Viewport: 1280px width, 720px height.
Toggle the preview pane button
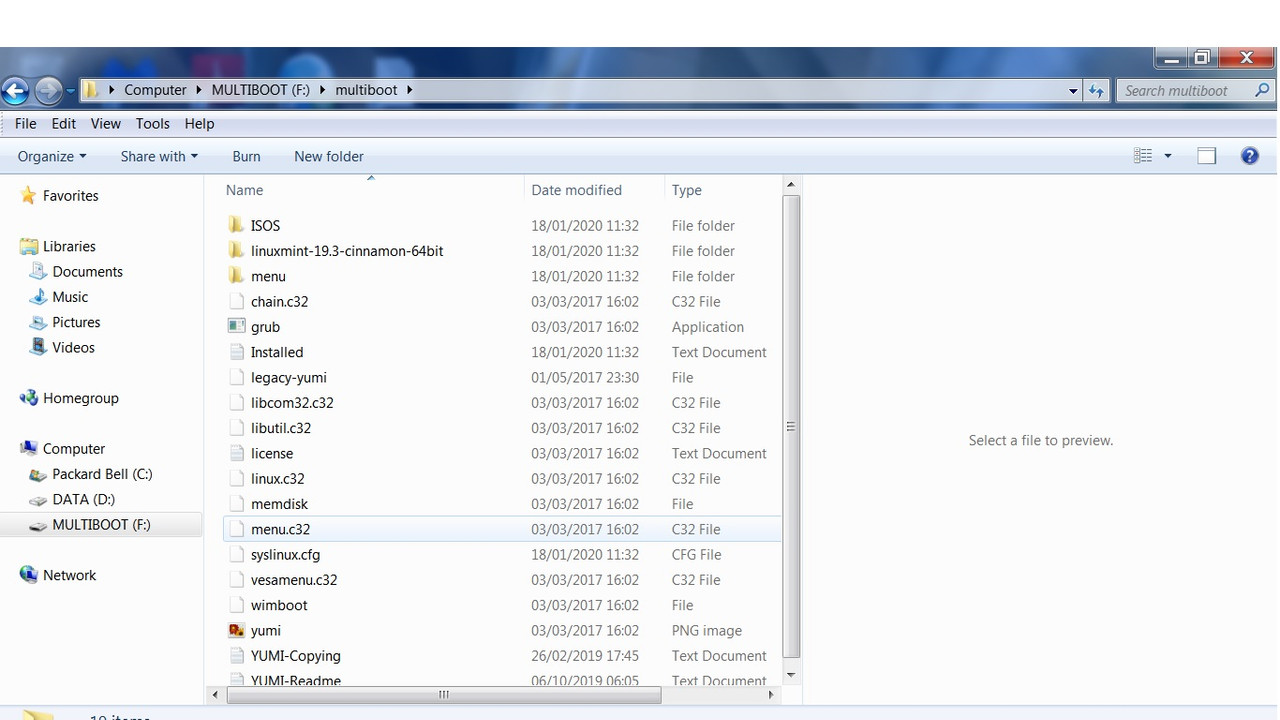[x=1207, y=156]
